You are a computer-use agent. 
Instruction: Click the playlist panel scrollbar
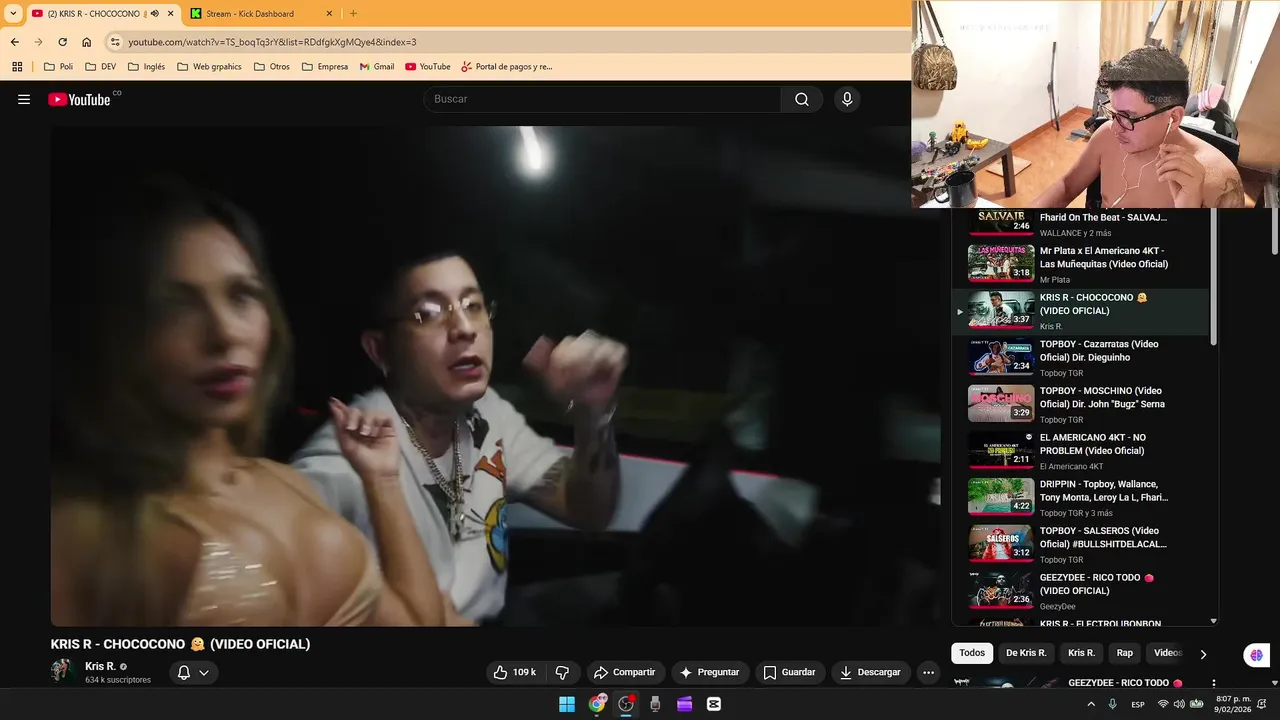[x=1214, y=275]
